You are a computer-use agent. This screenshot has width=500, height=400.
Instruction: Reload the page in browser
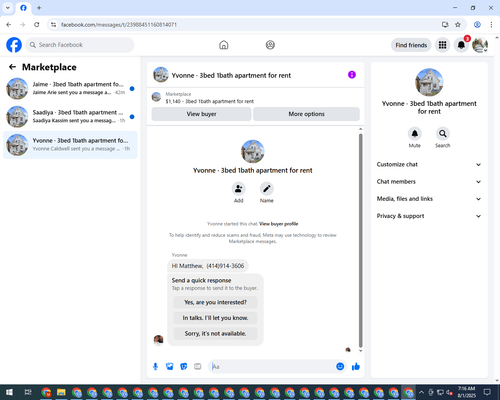[37, 25]
